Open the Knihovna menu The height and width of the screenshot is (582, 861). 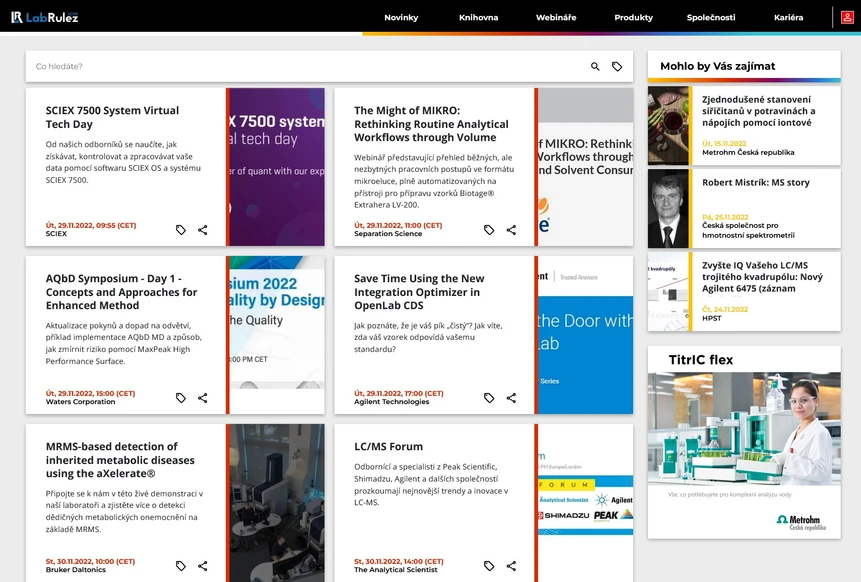[478, 18]
